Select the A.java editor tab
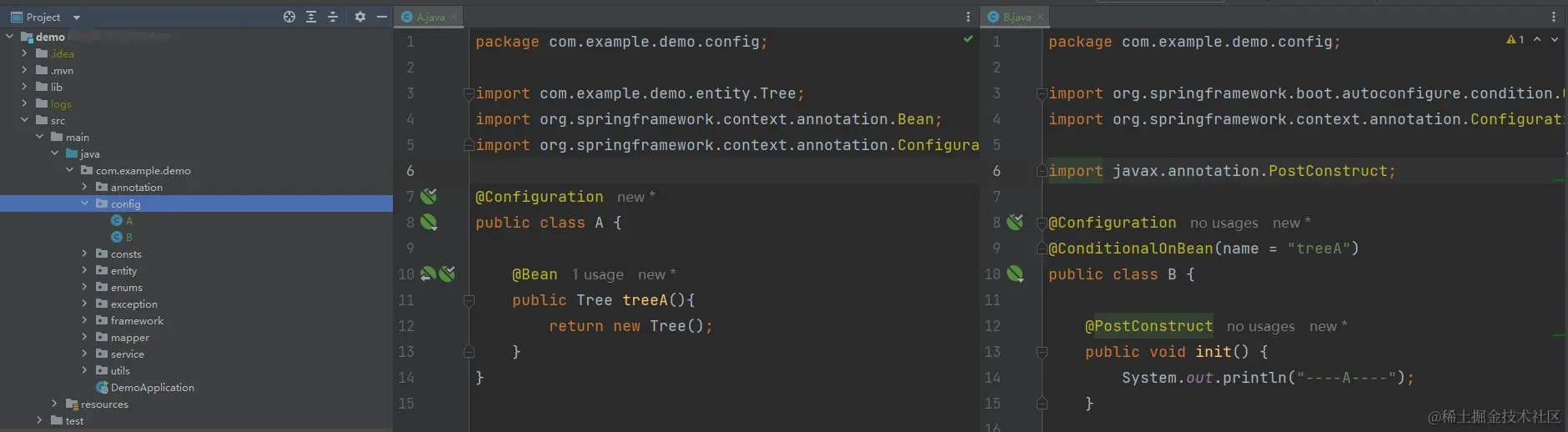Screen dimensions: 1568x432 (430, 17)
